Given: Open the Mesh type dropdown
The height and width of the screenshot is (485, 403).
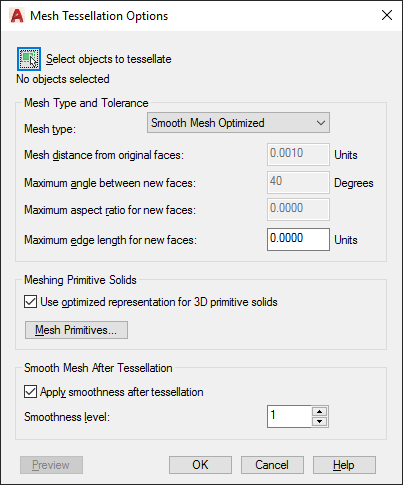Looking at the screenshot, I should click(x=238, y=123).
